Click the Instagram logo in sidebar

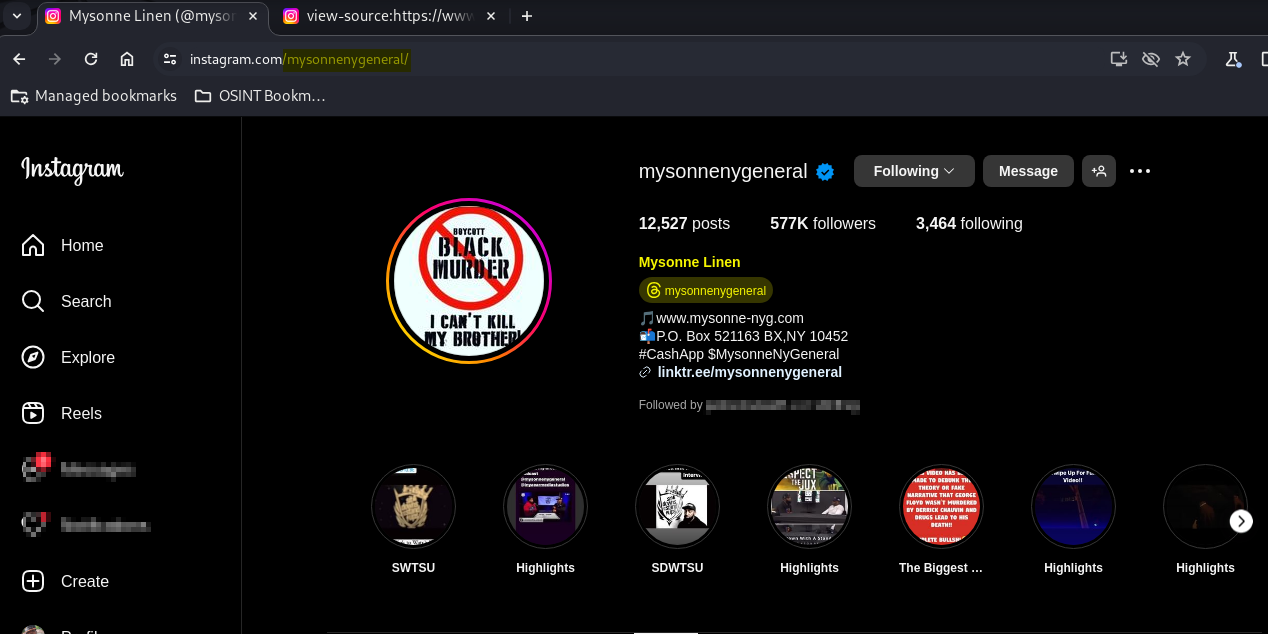click(72, 170)
